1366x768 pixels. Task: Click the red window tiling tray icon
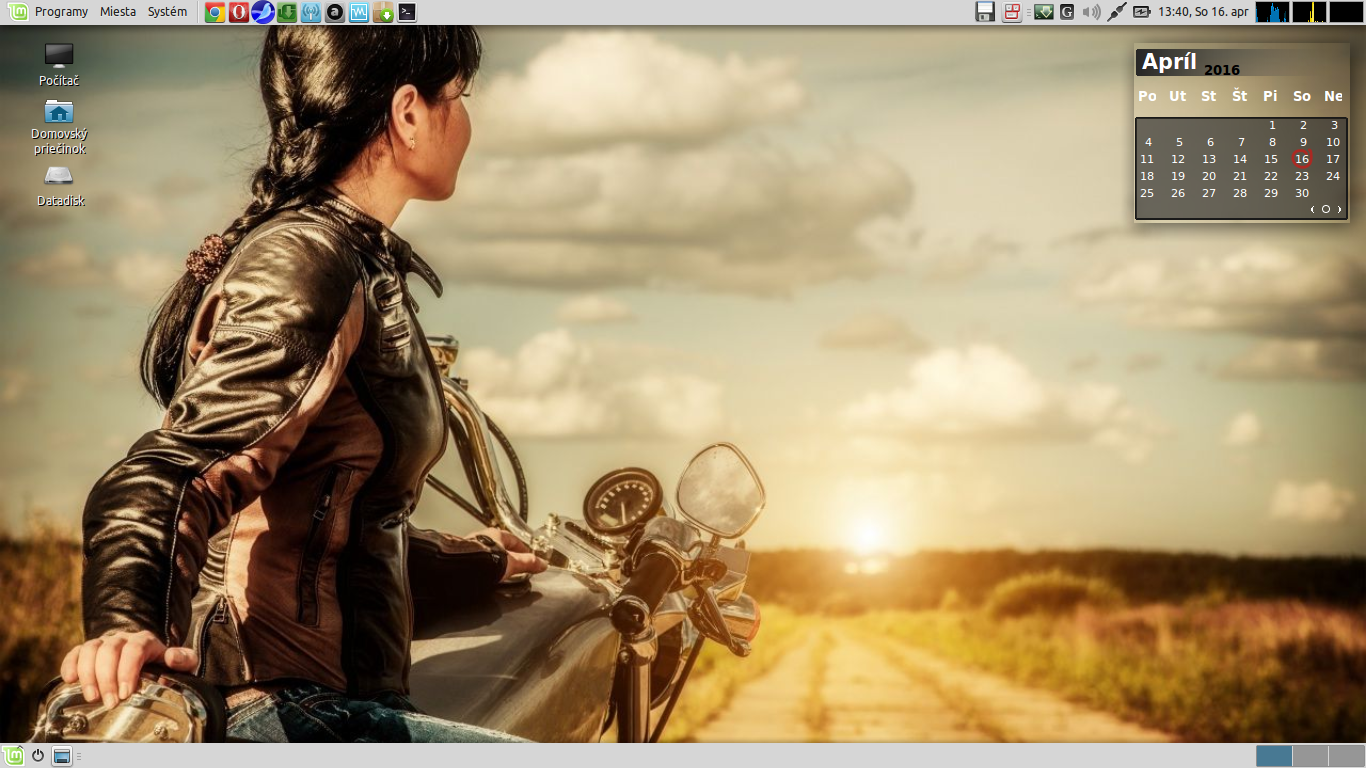(x=1013, y=12)
